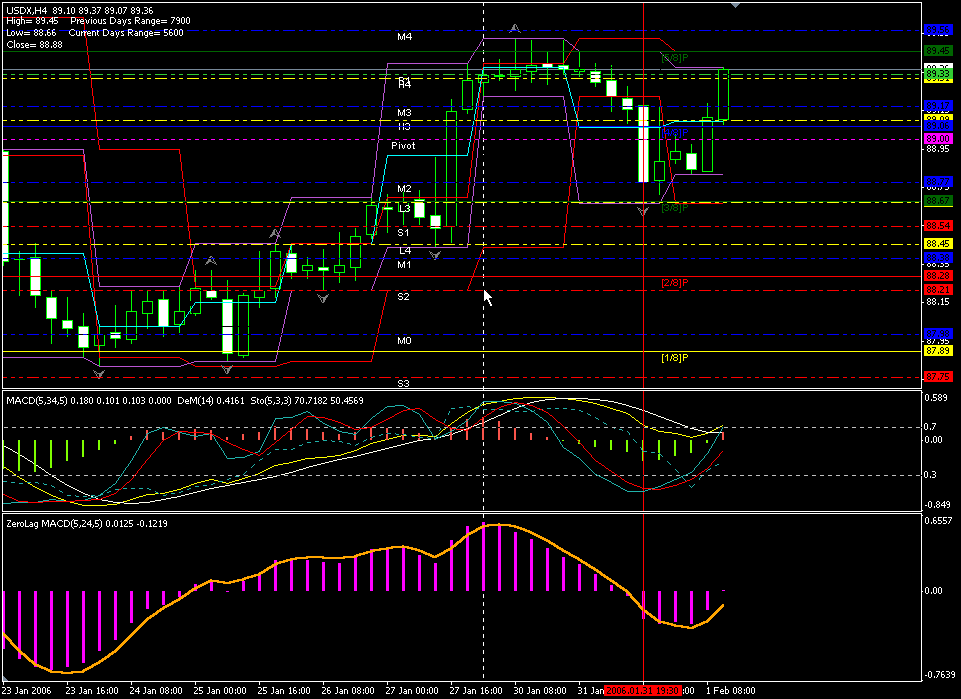This screenshot has width=961, height=699.
Task: Click the white mouse-pointer arrow drawn near the S2 level
Action: [487, 297]
